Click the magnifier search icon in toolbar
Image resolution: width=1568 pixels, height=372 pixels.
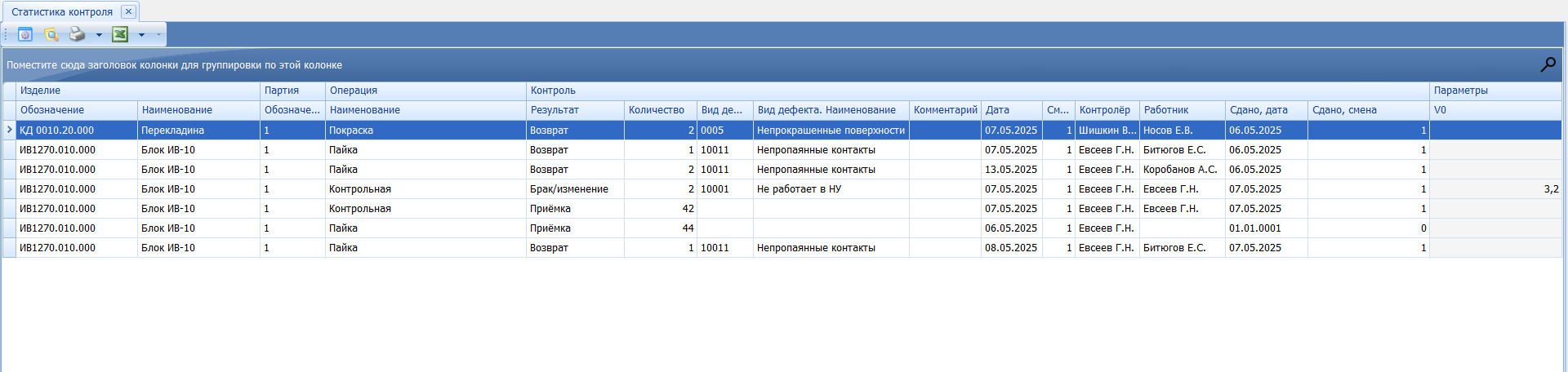(x=51, y=34)
